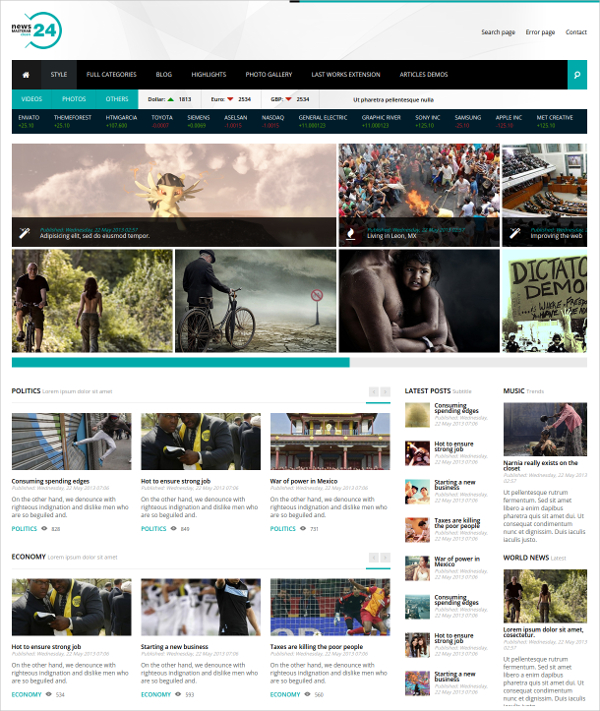The height and width of the screenshot is (711, 600).
Task: Click the News 24 logo
Action: (x=36, y=30)
